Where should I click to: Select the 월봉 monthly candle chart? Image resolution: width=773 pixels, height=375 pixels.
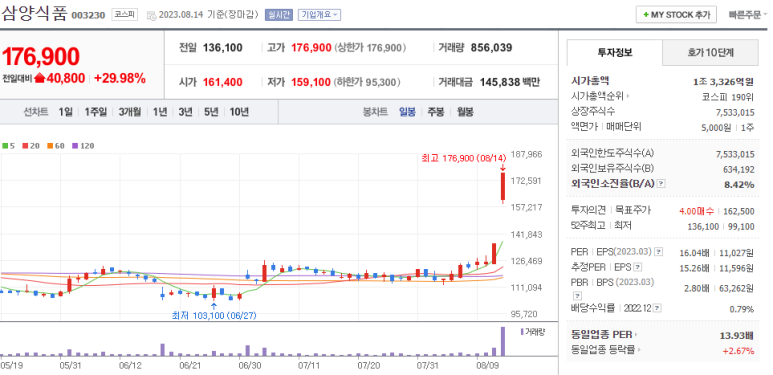tap(465, 112)
